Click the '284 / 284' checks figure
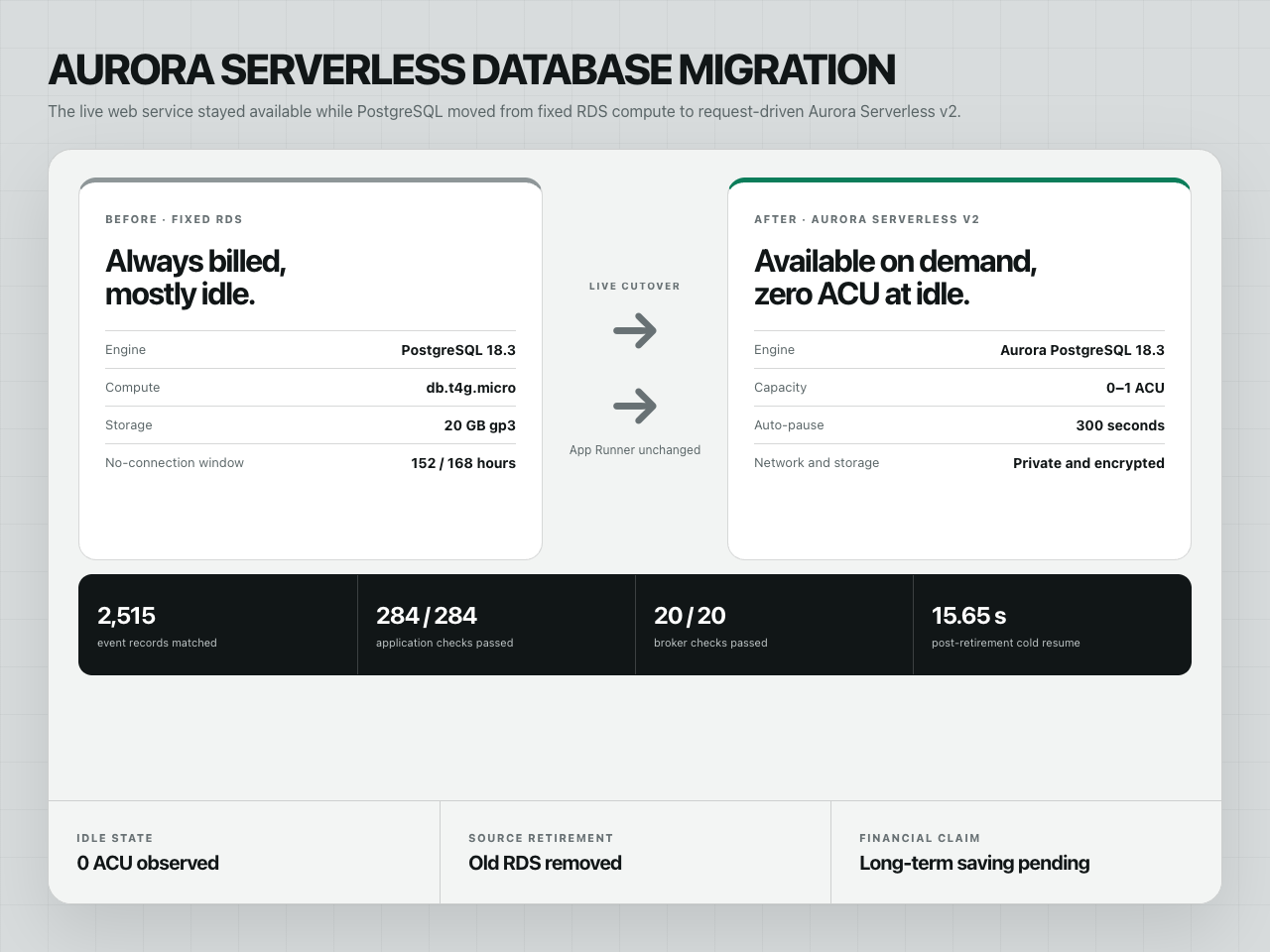This screenshot has width=1270, height=952. click(427, 616)
